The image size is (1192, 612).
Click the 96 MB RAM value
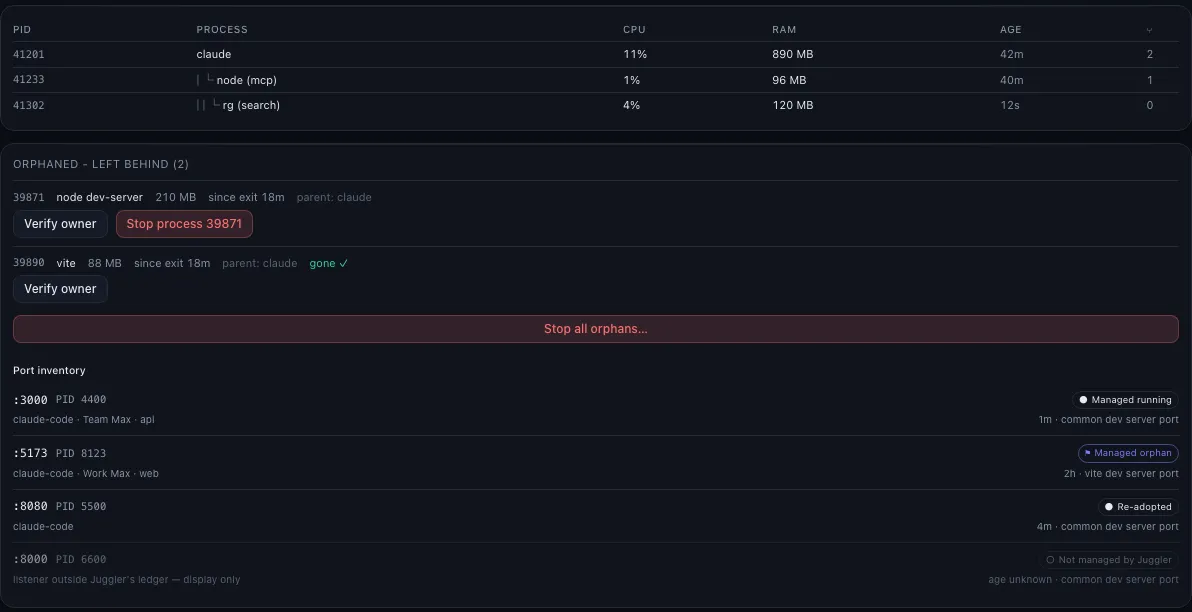(x=789, y=80)
